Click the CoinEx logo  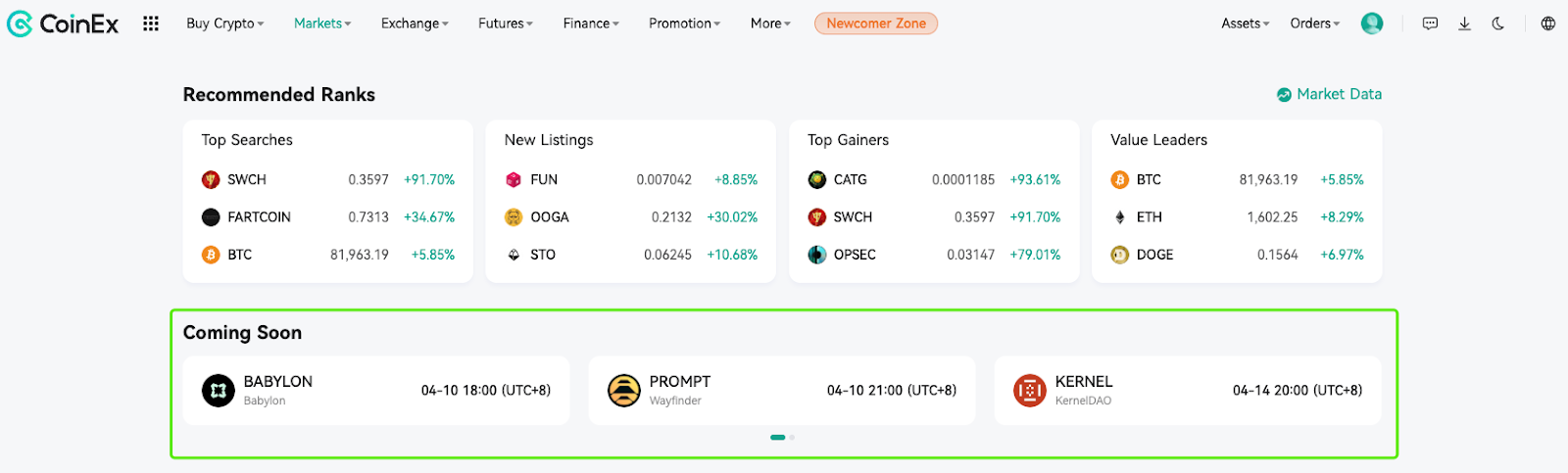click(63, 24)
